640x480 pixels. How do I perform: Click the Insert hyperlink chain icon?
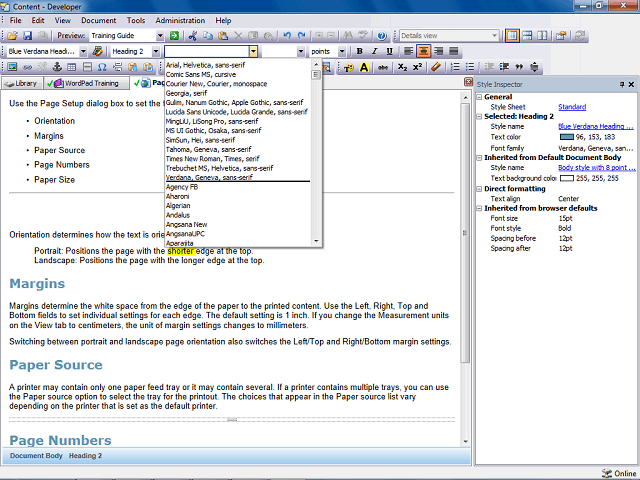27,67
